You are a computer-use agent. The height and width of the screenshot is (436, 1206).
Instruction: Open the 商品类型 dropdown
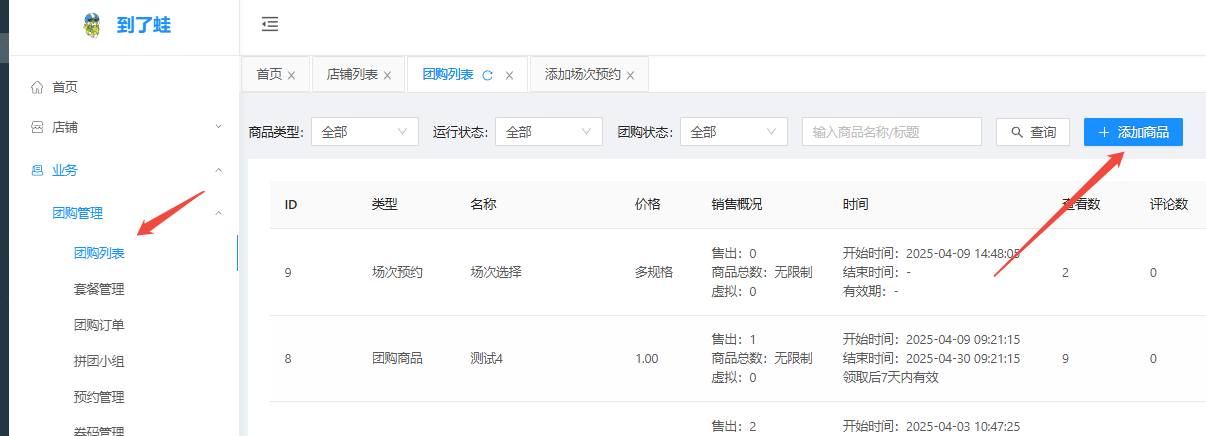click(365, 131)
